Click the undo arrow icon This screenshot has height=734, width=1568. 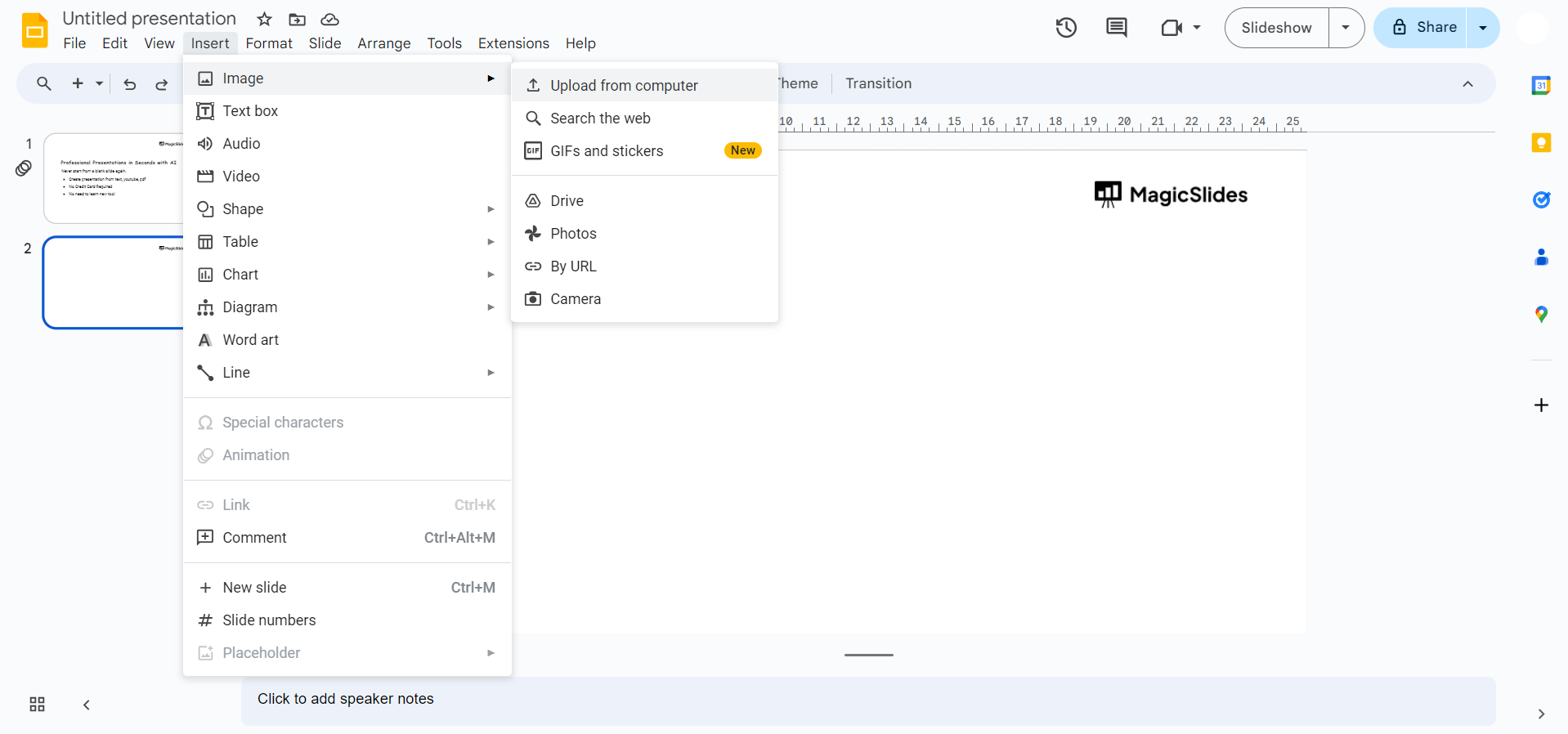coord(129,84)
